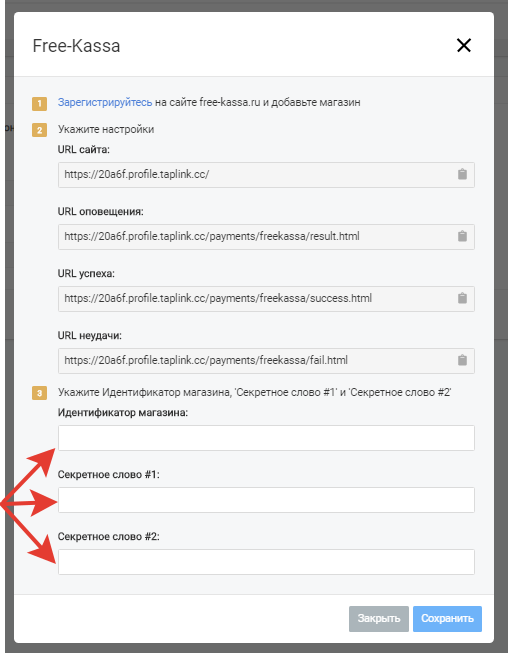Viewport: 508px width, 653px height.
Task: Copy the success URL via clipboard icon
Action: (462, 298)
